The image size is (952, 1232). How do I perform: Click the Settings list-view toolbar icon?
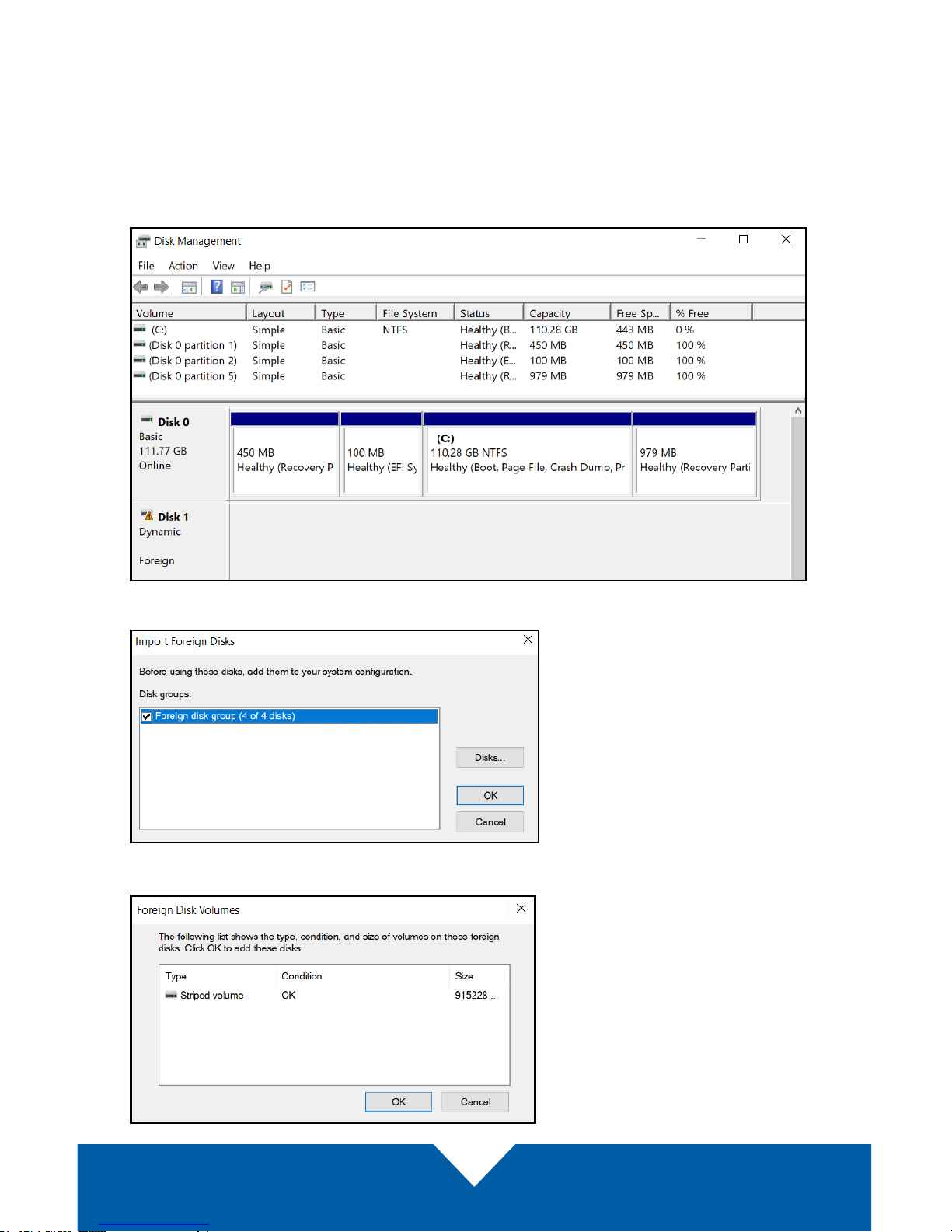click(308, 287)
